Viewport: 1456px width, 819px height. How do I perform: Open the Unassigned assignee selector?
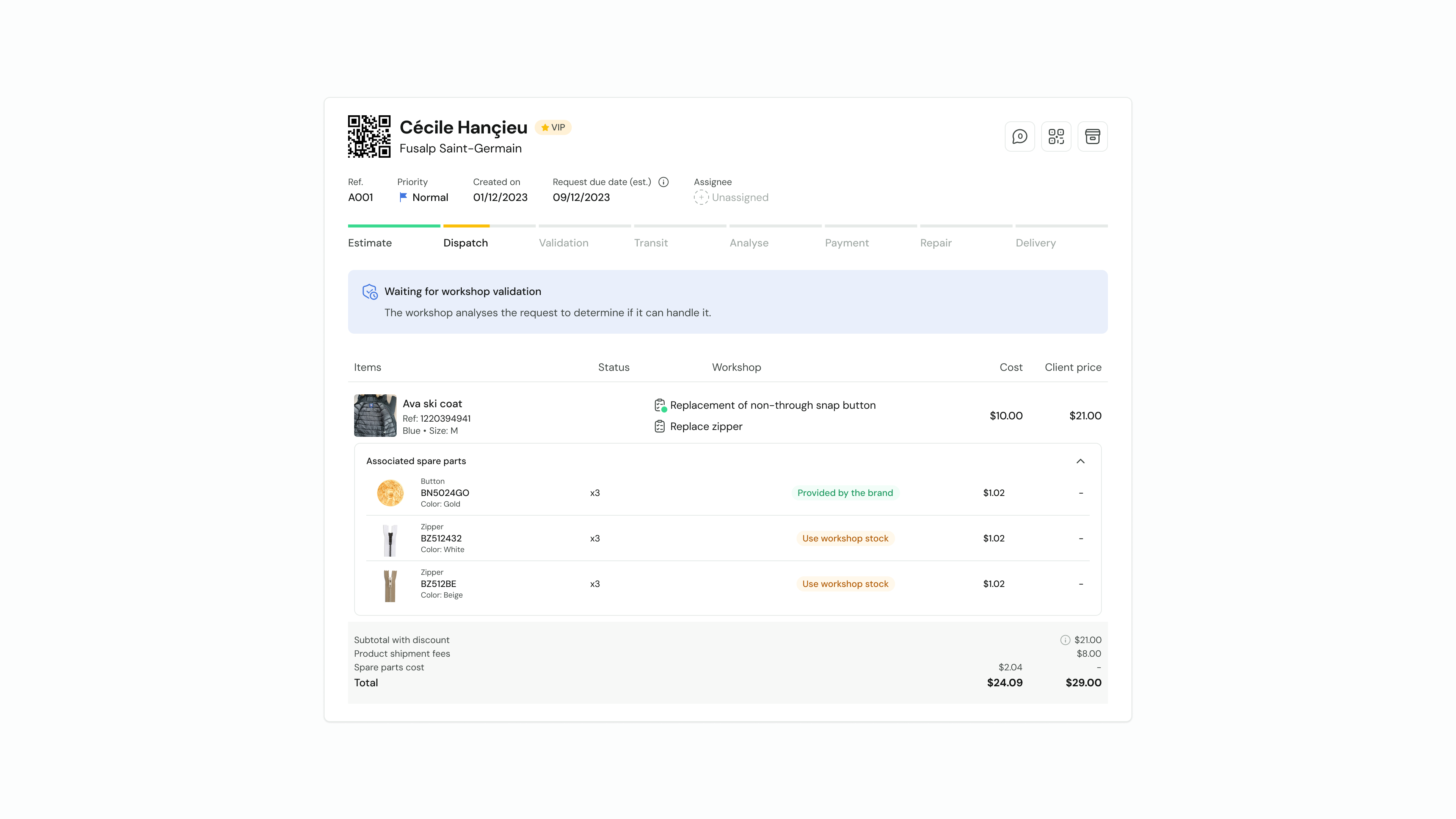(x=739, y=197)
